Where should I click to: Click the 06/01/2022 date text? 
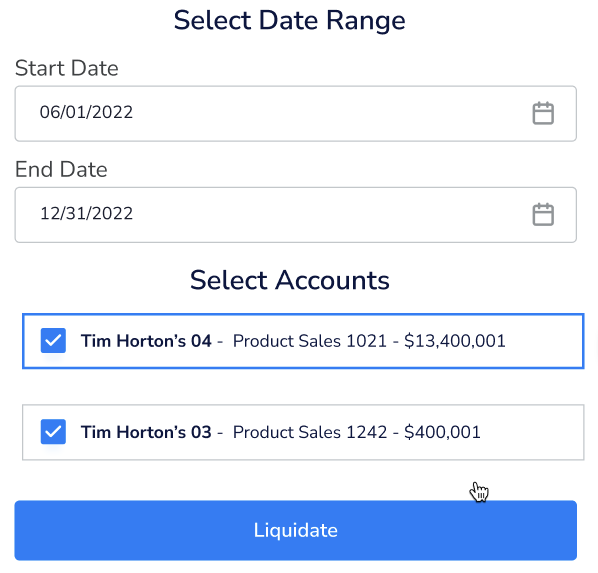click(86, 113)
